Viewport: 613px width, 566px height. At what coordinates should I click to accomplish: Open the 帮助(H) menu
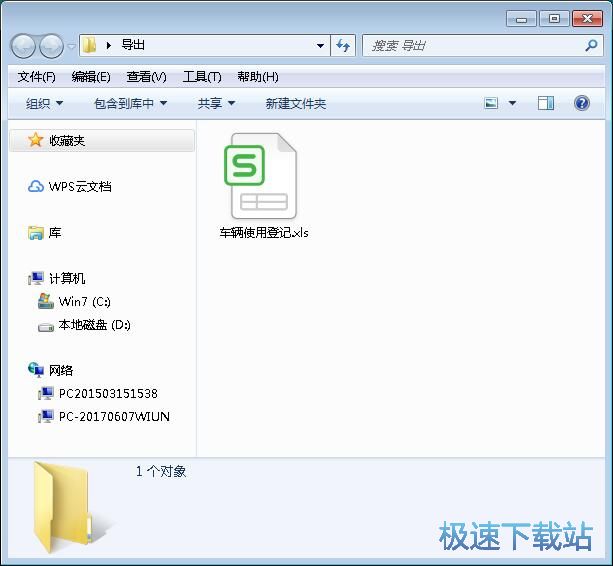[258, 77]
